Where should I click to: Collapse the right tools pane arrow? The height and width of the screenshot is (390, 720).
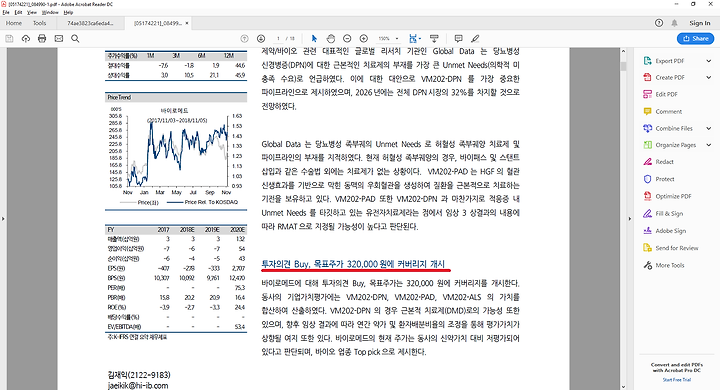(x=630, y=219)
